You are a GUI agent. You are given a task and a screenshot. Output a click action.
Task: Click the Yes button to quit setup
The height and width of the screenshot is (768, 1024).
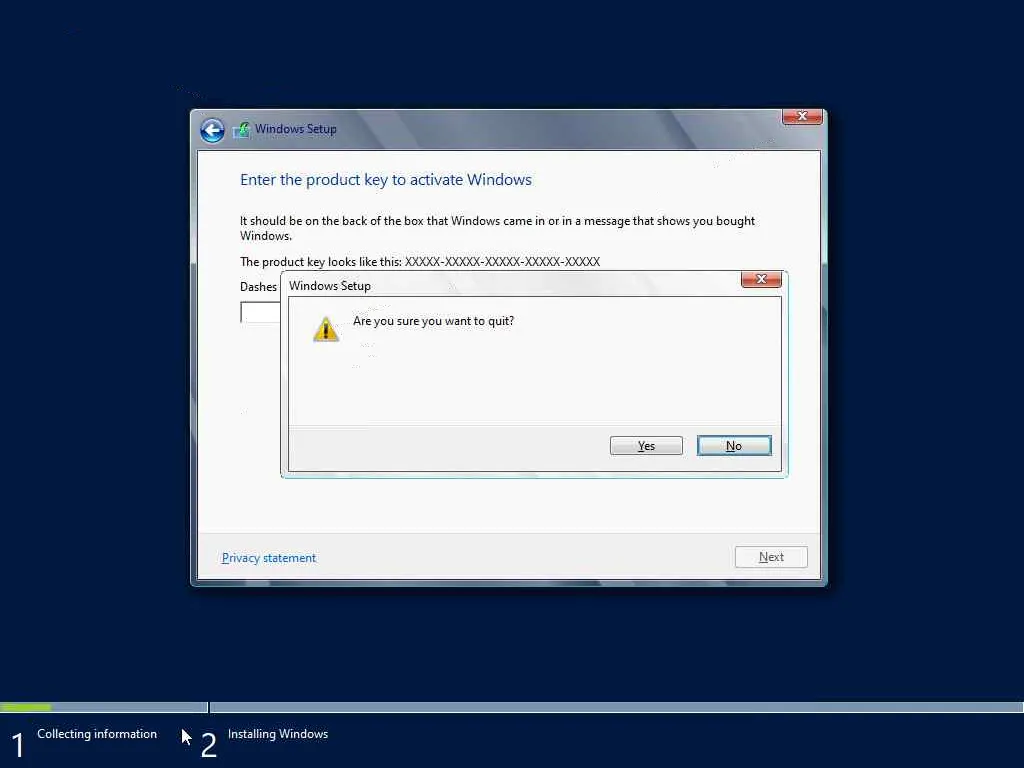coord(646,445)
